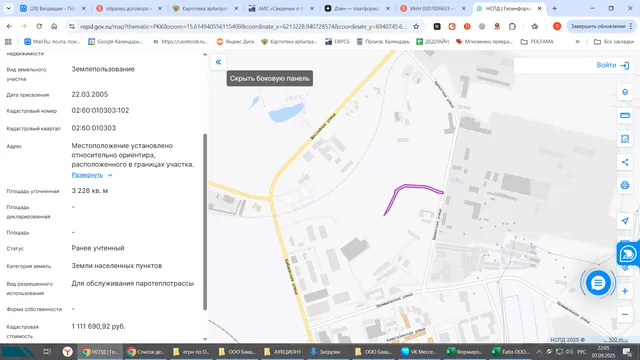Print the map
This screenshot has width=640, height=360.
pos(624,185)
